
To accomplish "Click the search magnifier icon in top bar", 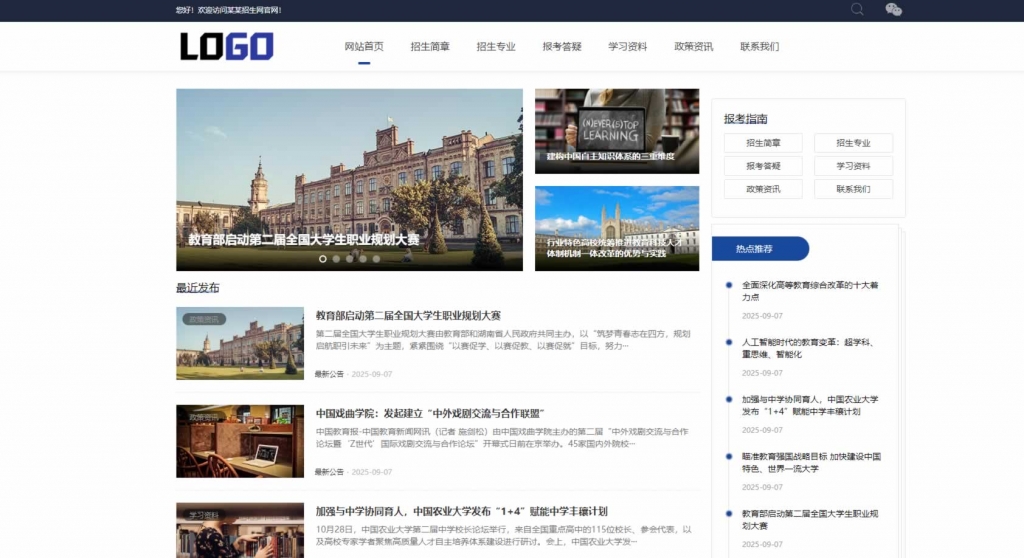I will click(x=857, y=10).
